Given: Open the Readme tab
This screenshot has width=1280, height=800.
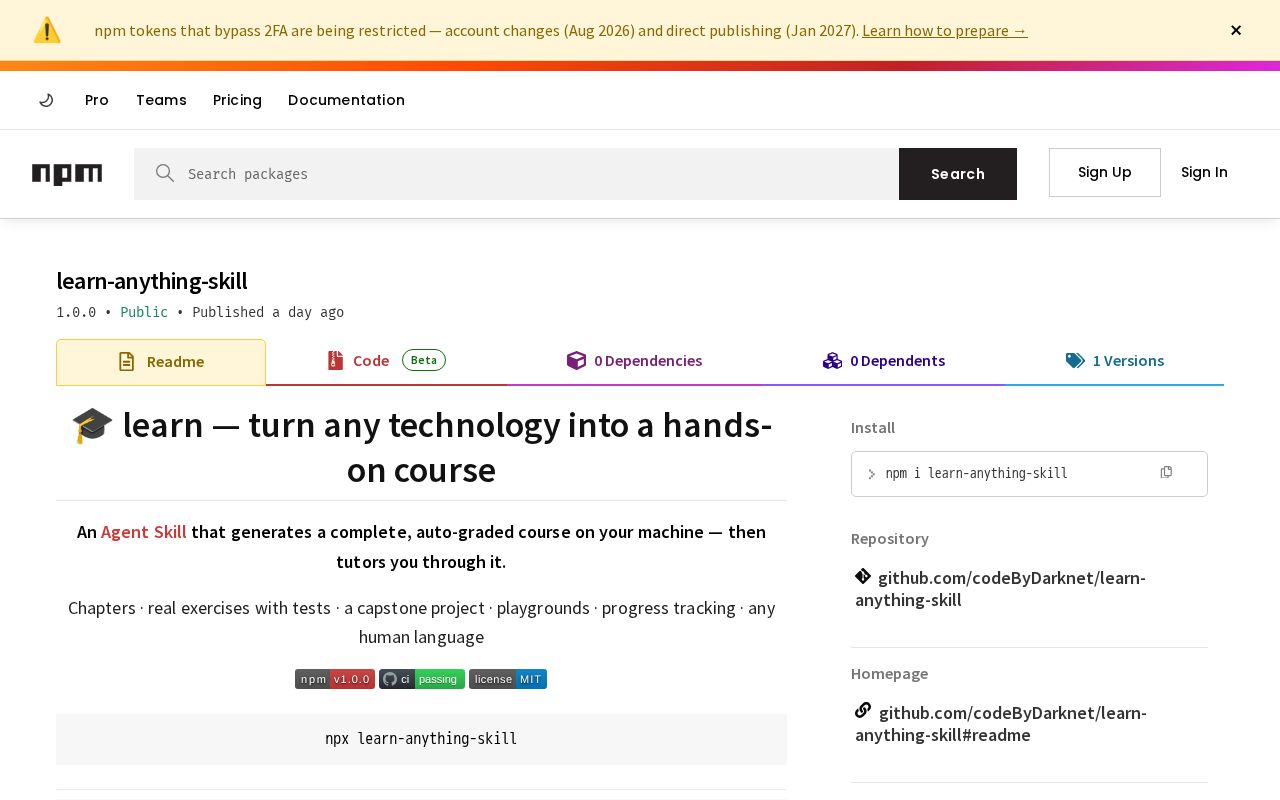Looking at the screenshot, I should [x=161, y=362].
